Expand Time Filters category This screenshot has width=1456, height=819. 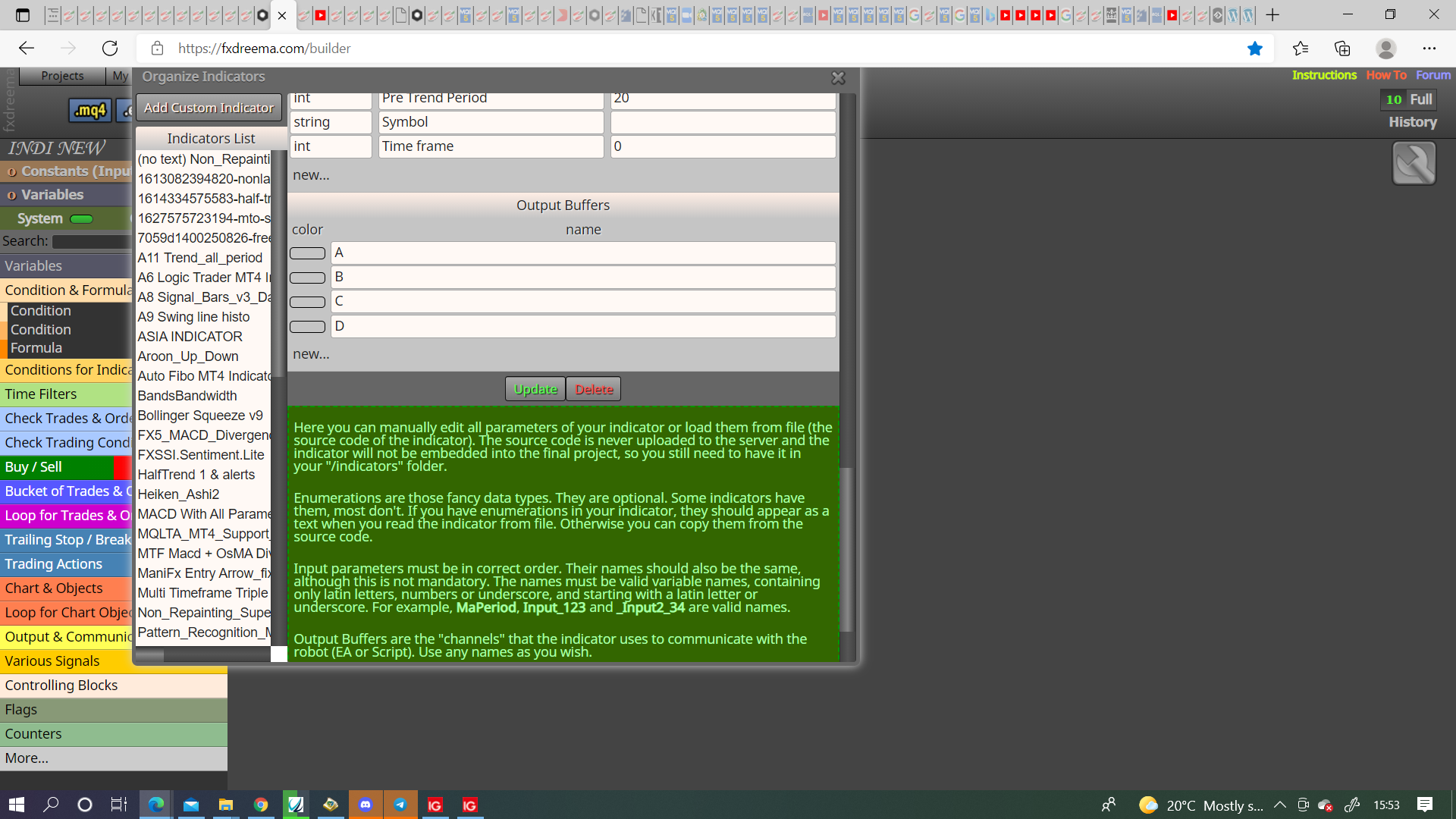tap(67, 394)
